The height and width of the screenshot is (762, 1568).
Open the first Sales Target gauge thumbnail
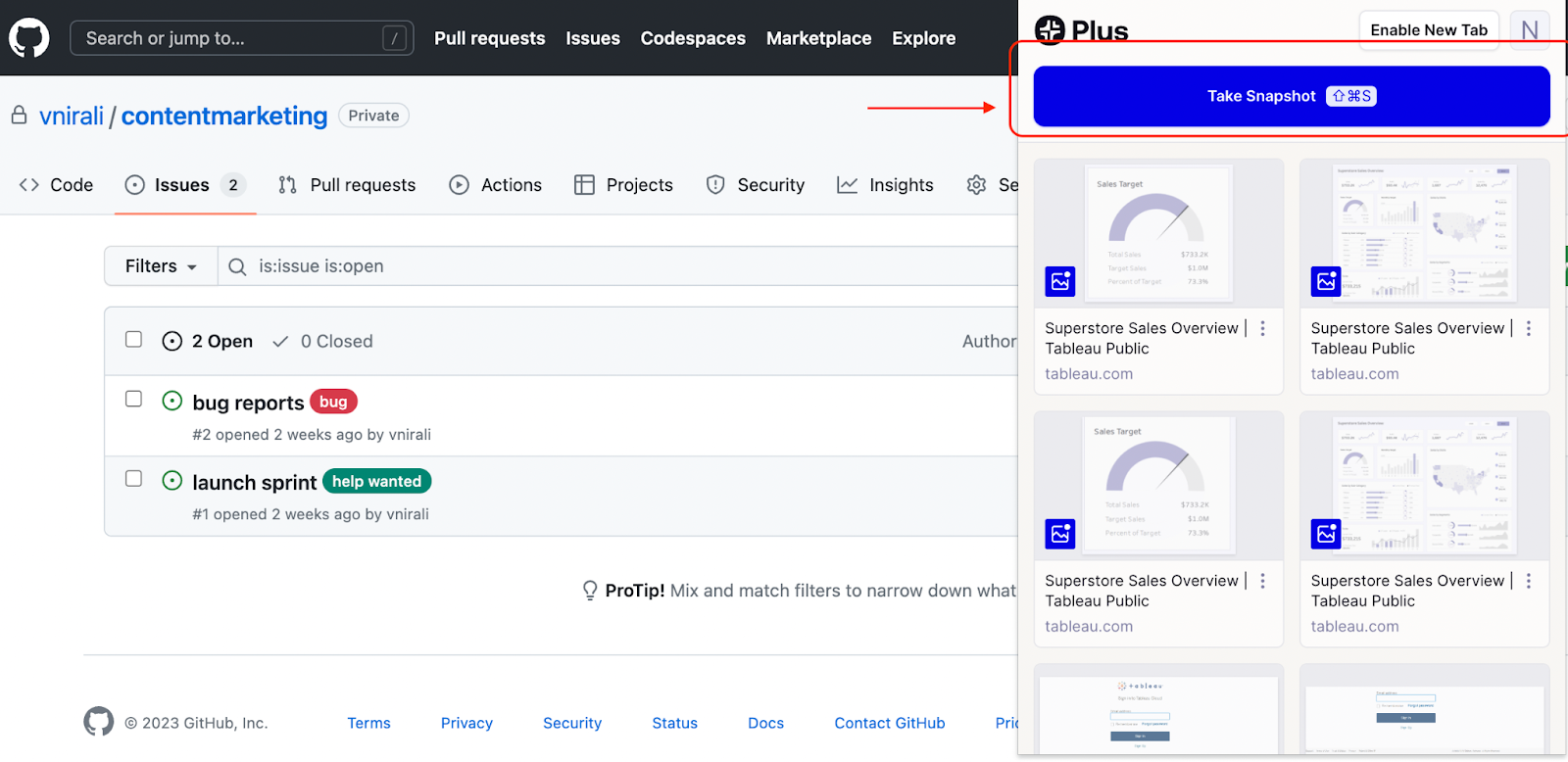click(1158, 233)
